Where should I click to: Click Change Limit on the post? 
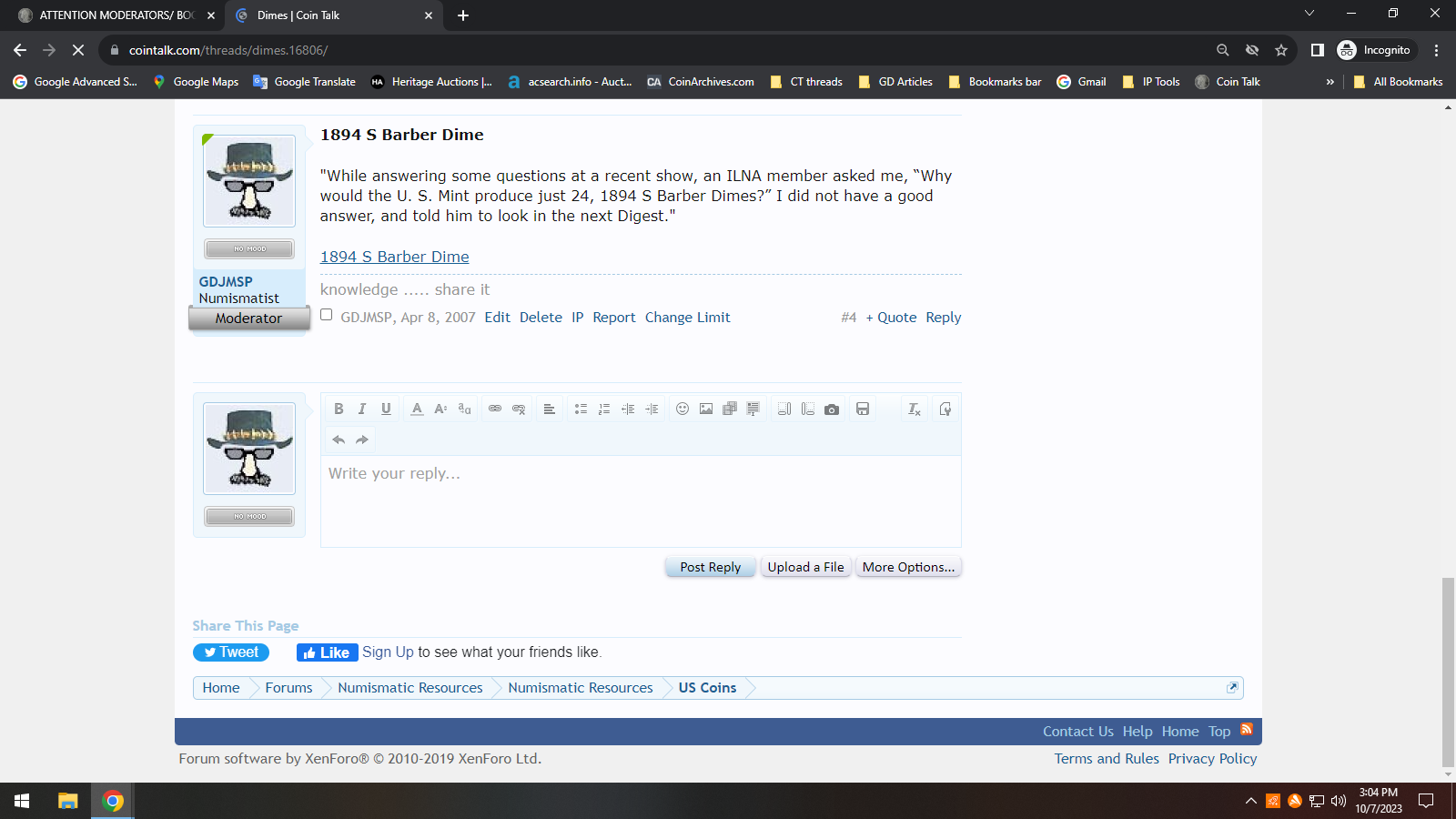pos(688,318)
